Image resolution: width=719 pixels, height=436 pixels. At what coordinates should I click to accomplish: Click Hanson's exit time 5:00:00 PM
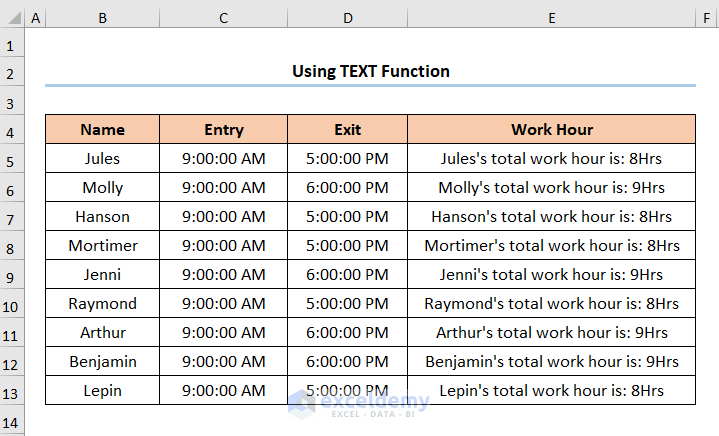(x=348, y=216)
